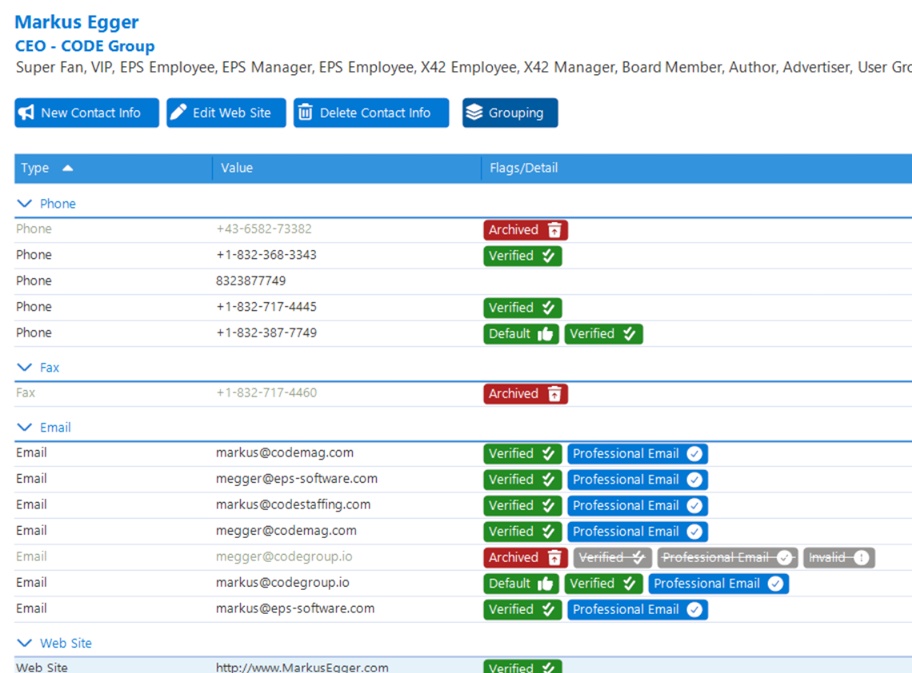Click the megaphone icon on New Contact Info
Screen dimensions: 912x673
pos(26,112)
